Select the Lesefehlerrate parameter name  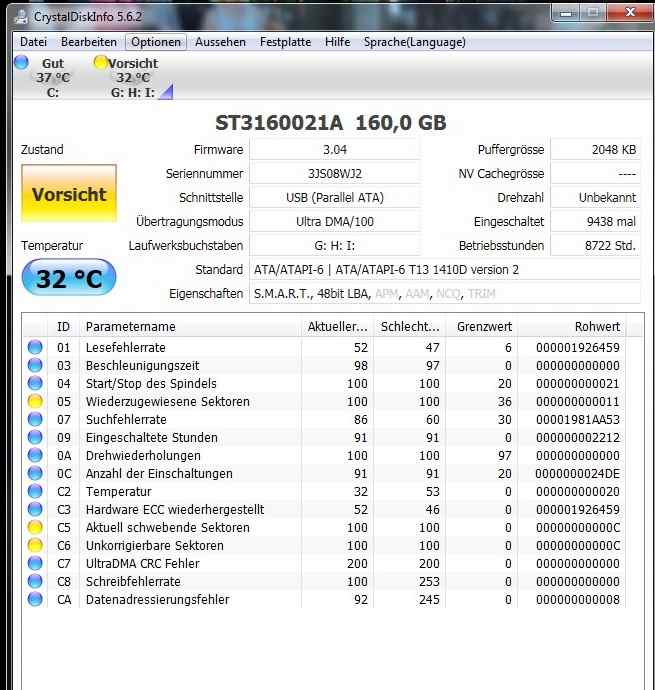(125, 348)
